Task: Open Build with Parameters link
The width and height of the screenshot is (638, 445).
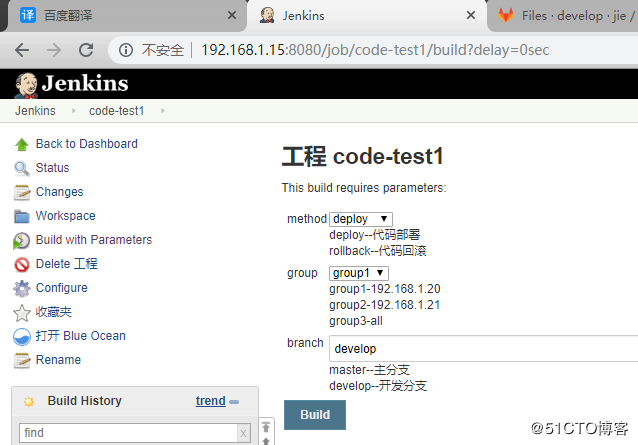Action: pyautogui.click(x=94, y=240)
